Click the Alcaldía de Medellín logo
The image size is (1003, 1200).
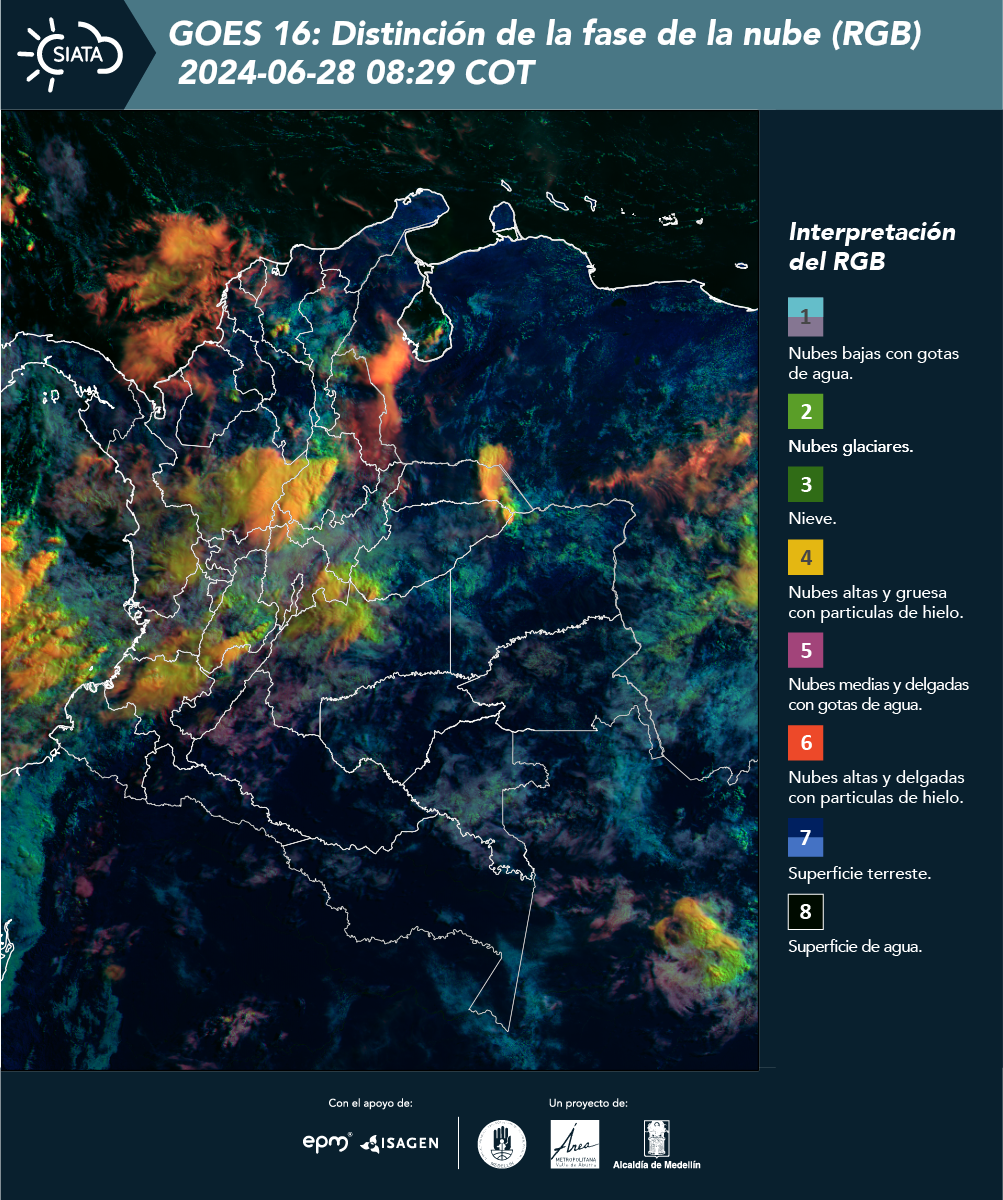pos(656,1145)
